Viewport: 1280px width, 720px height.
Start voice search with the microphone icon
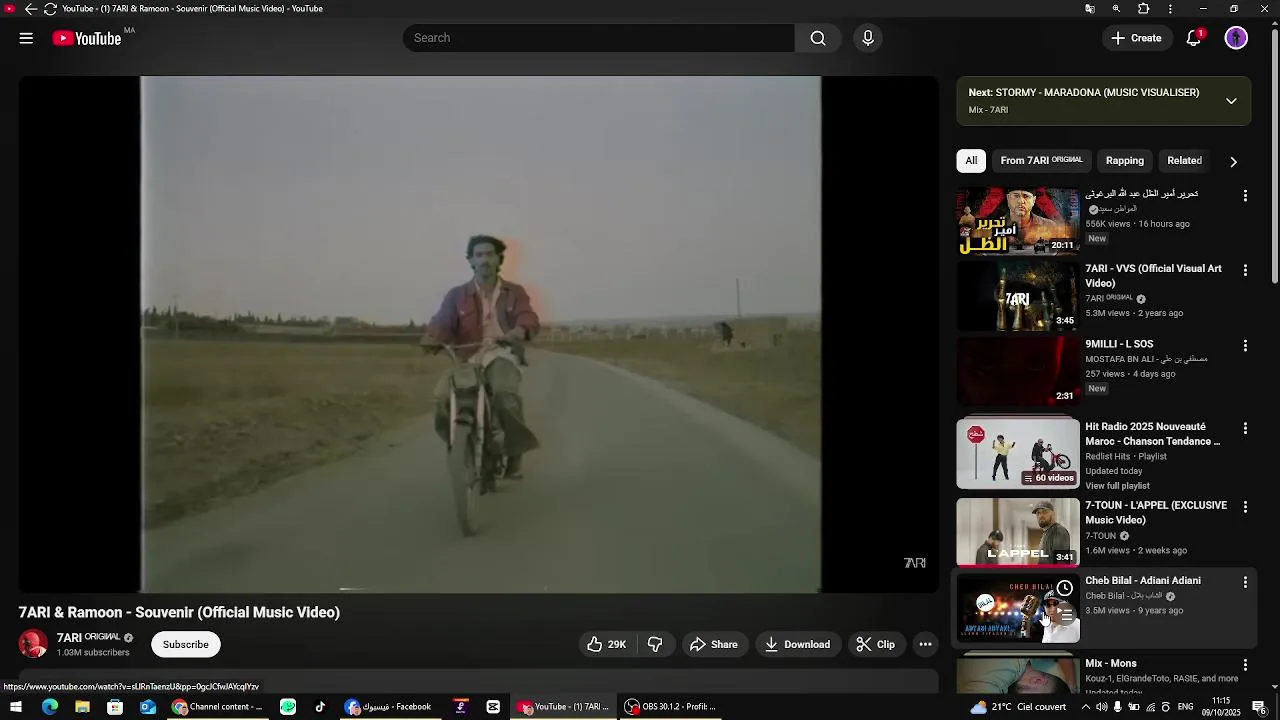868,38
